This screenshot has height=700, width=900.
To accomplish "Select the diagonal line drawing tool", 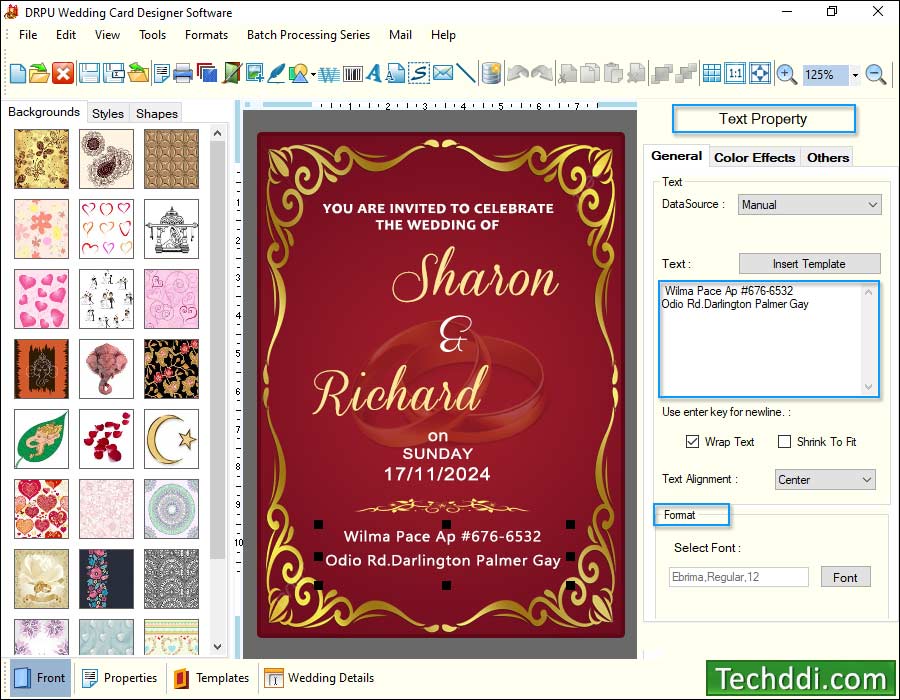I will pos(465,73).
